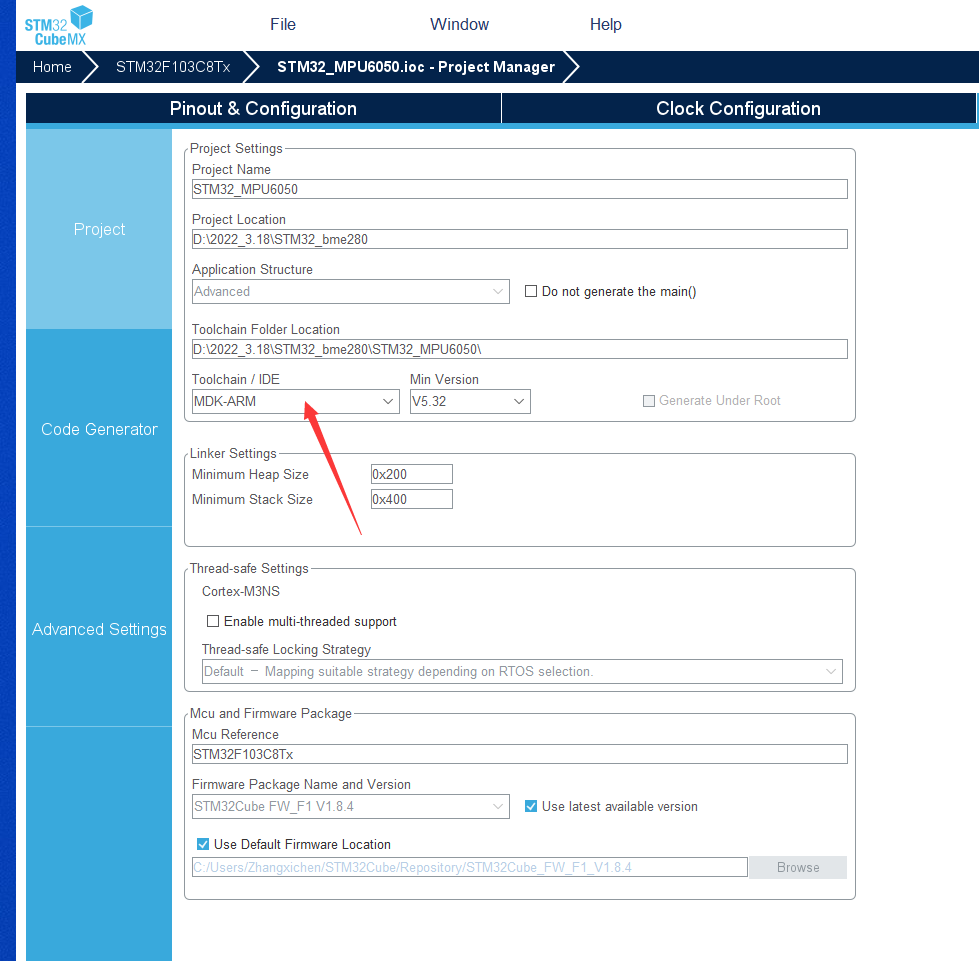
Task: Toggle Use latest available version checkbox
Action: (531, 806)
